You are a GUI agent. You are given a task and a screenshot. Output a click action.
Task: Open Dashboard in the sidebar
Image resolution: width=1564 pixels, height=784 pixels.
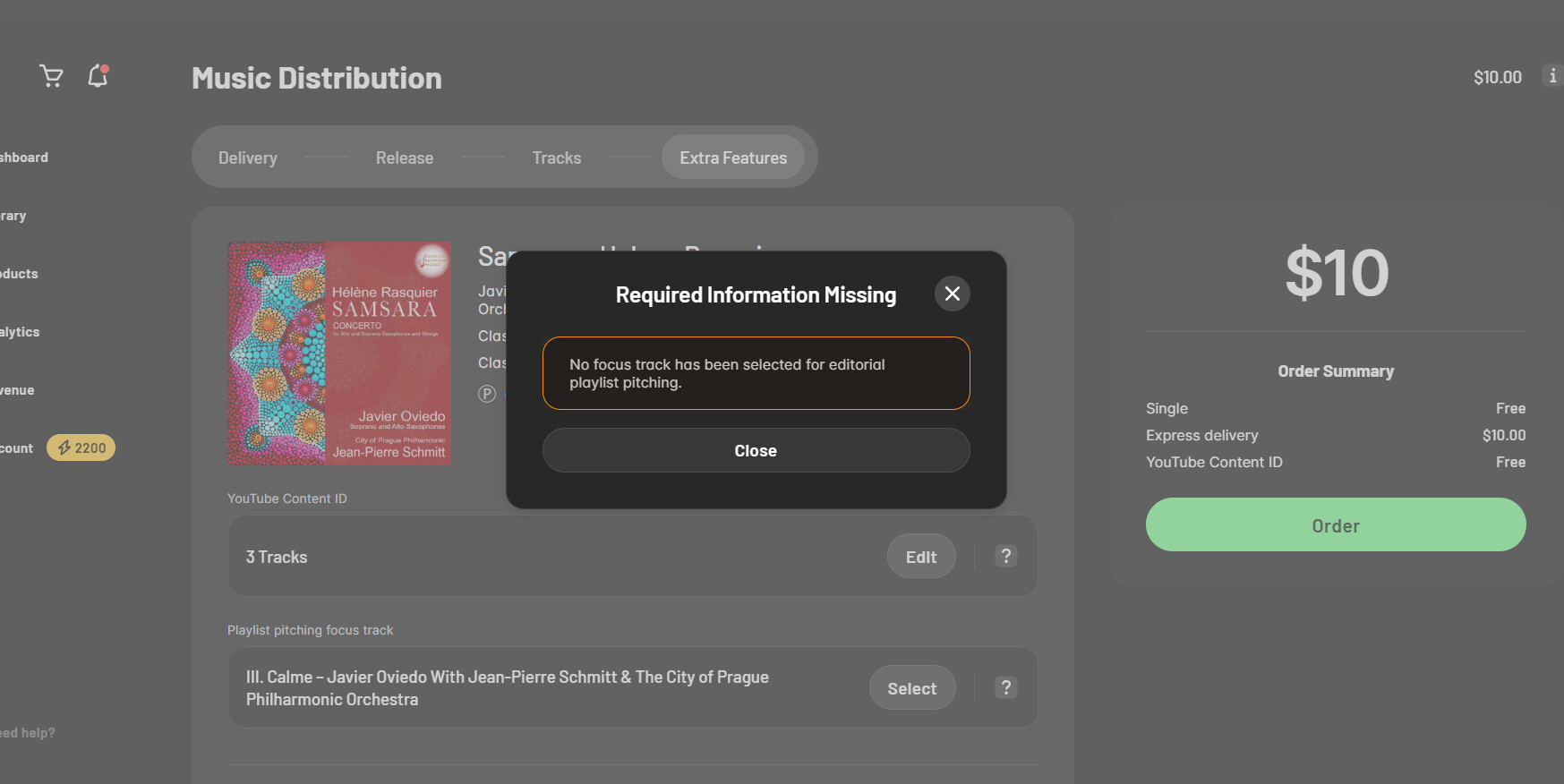(x=24, y=158)
